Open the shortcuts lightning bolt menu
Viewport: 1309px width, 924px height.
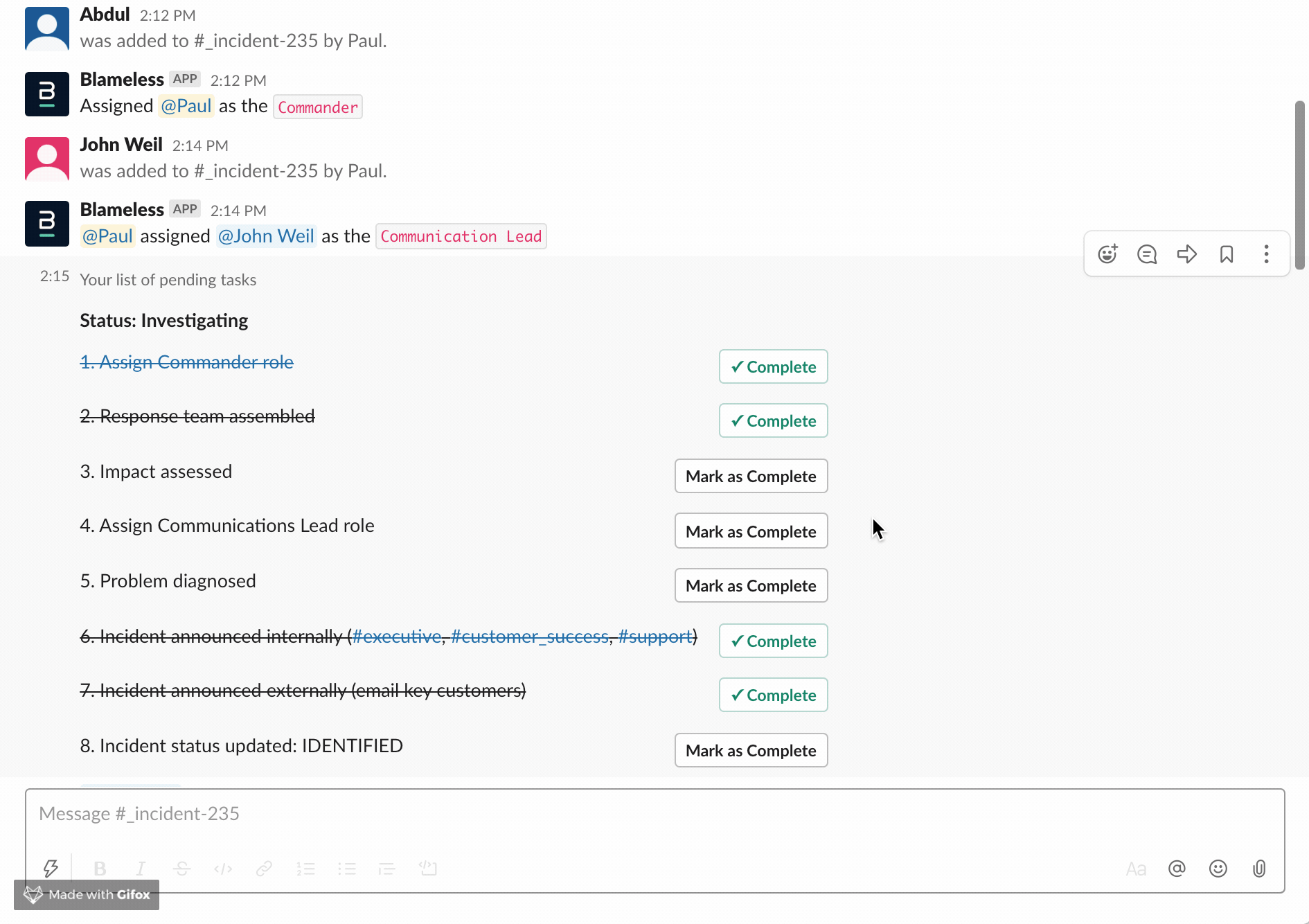tap(51, 869)
